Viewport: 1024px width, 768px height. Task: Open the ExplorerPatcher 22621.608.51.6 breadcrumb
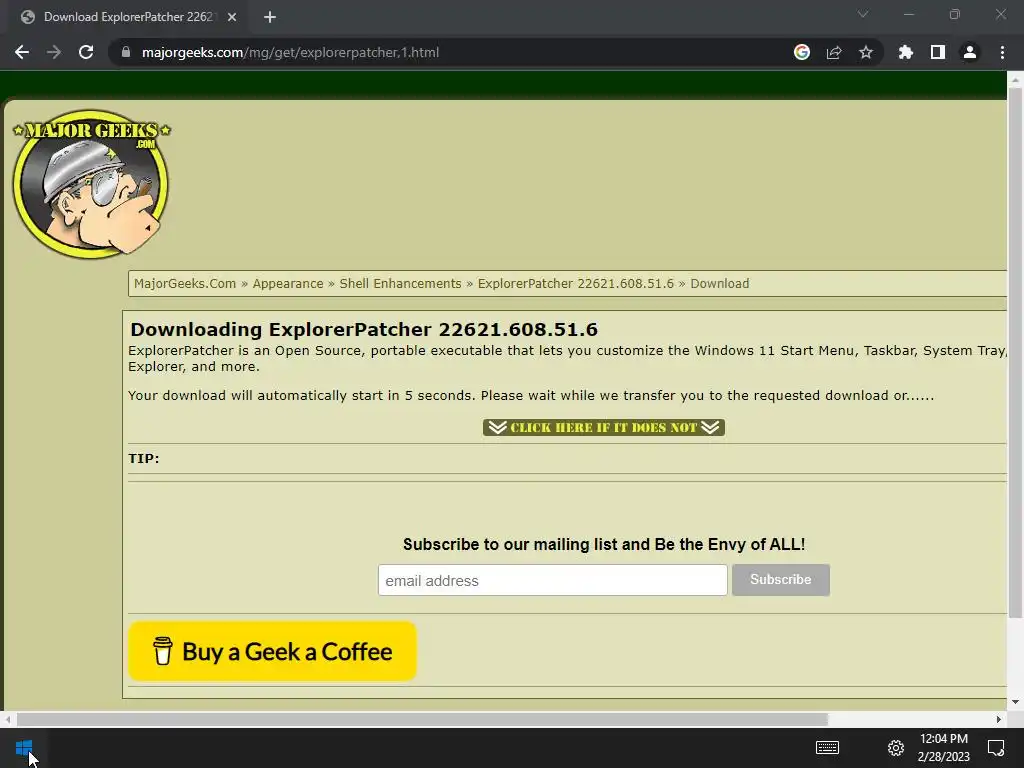pyautogui.click(x=575, y=283)
